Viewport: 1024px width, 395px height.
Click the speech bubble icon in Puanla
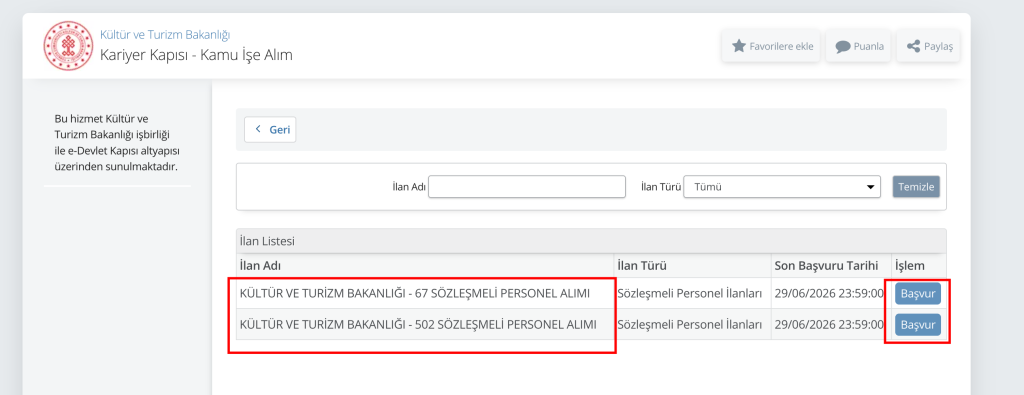pyautogui.click(x=843, y=46)
